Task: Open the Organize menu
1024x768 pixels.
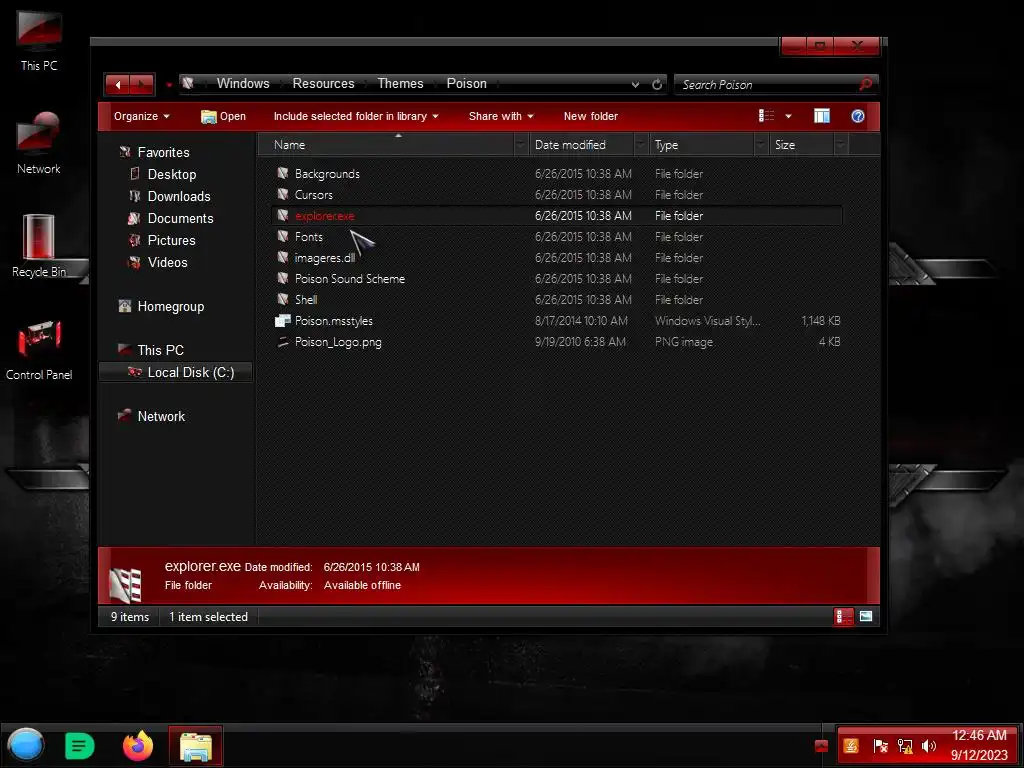Action: coord(142,116)
